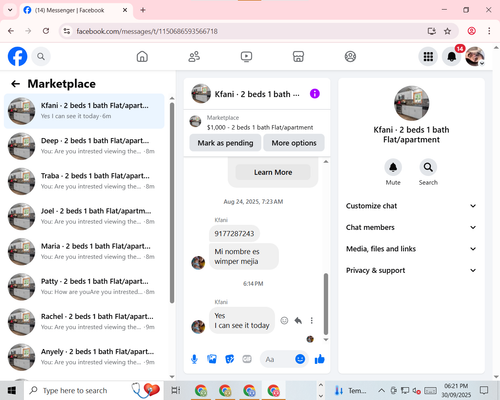Open the Marketplace storefront icon in top navigation
This screenshot has height=400, width=500.
298,56
